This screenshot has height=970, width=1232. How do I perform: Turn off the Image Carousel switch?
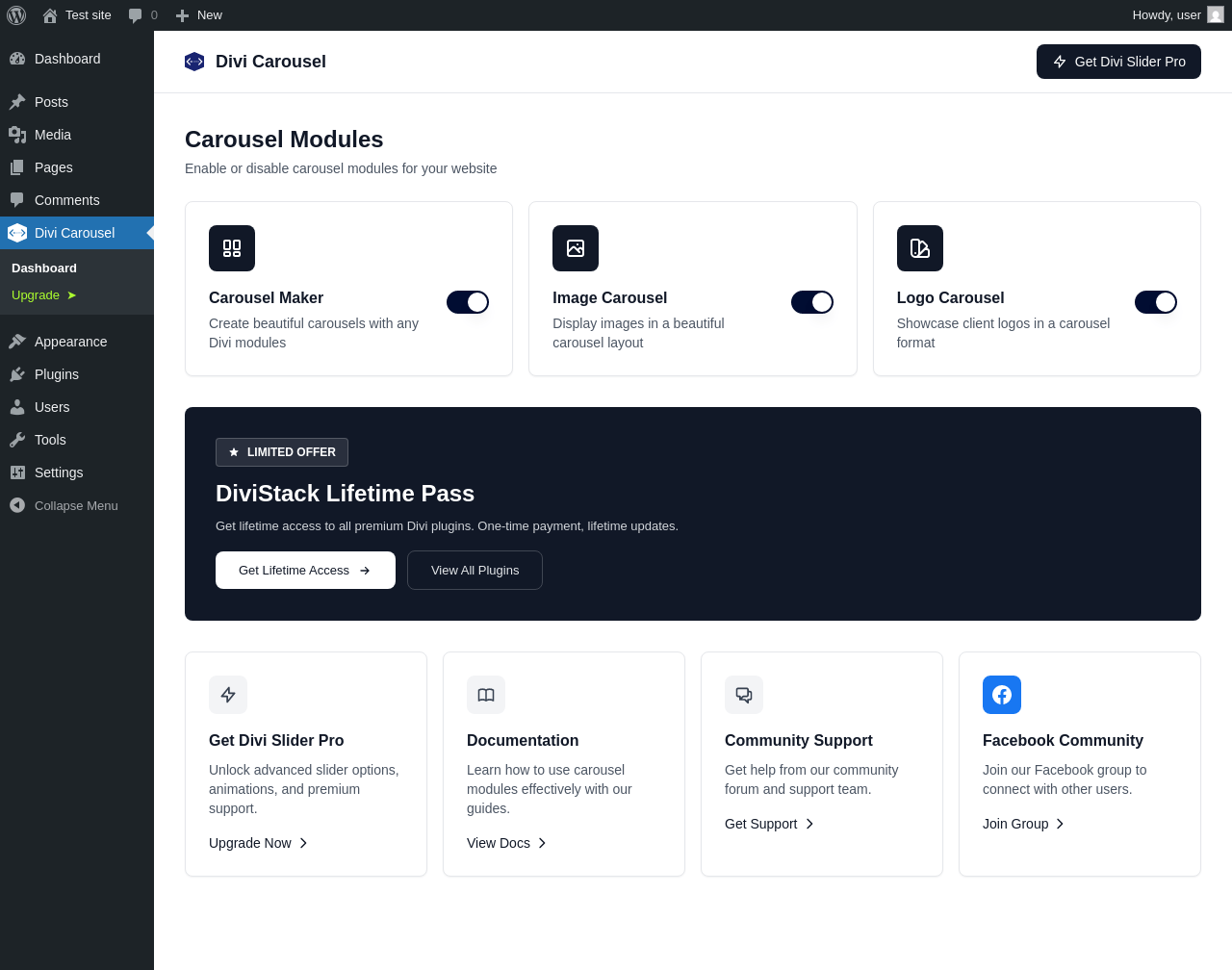point(812,302)
